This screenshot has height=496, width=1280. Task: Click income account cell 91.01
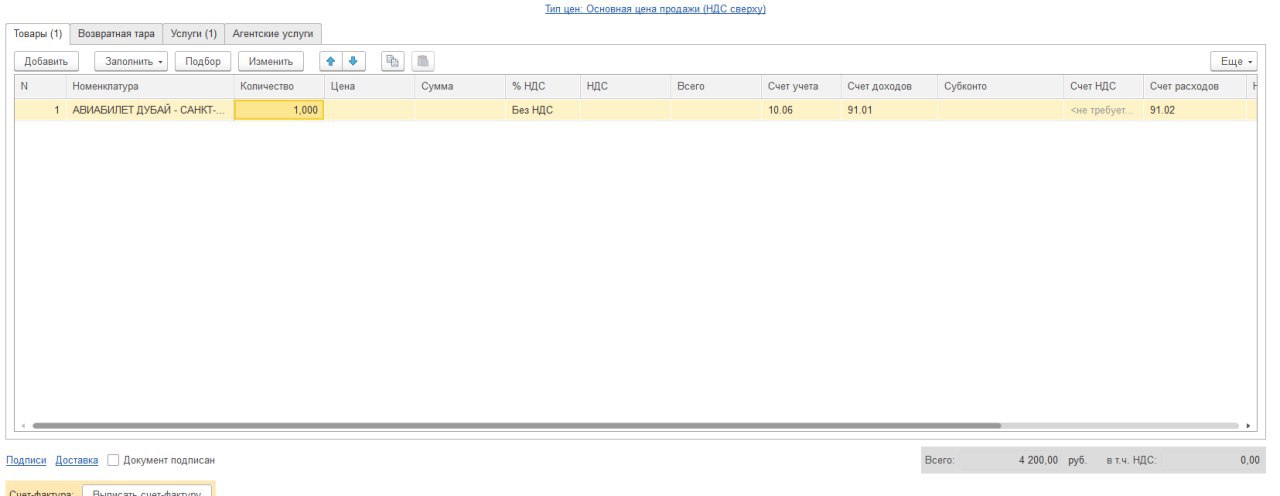coord(889,110)
